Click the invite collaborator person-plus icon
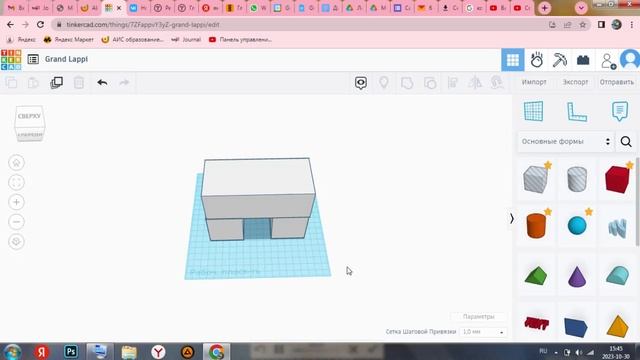 tap(608, 61)
